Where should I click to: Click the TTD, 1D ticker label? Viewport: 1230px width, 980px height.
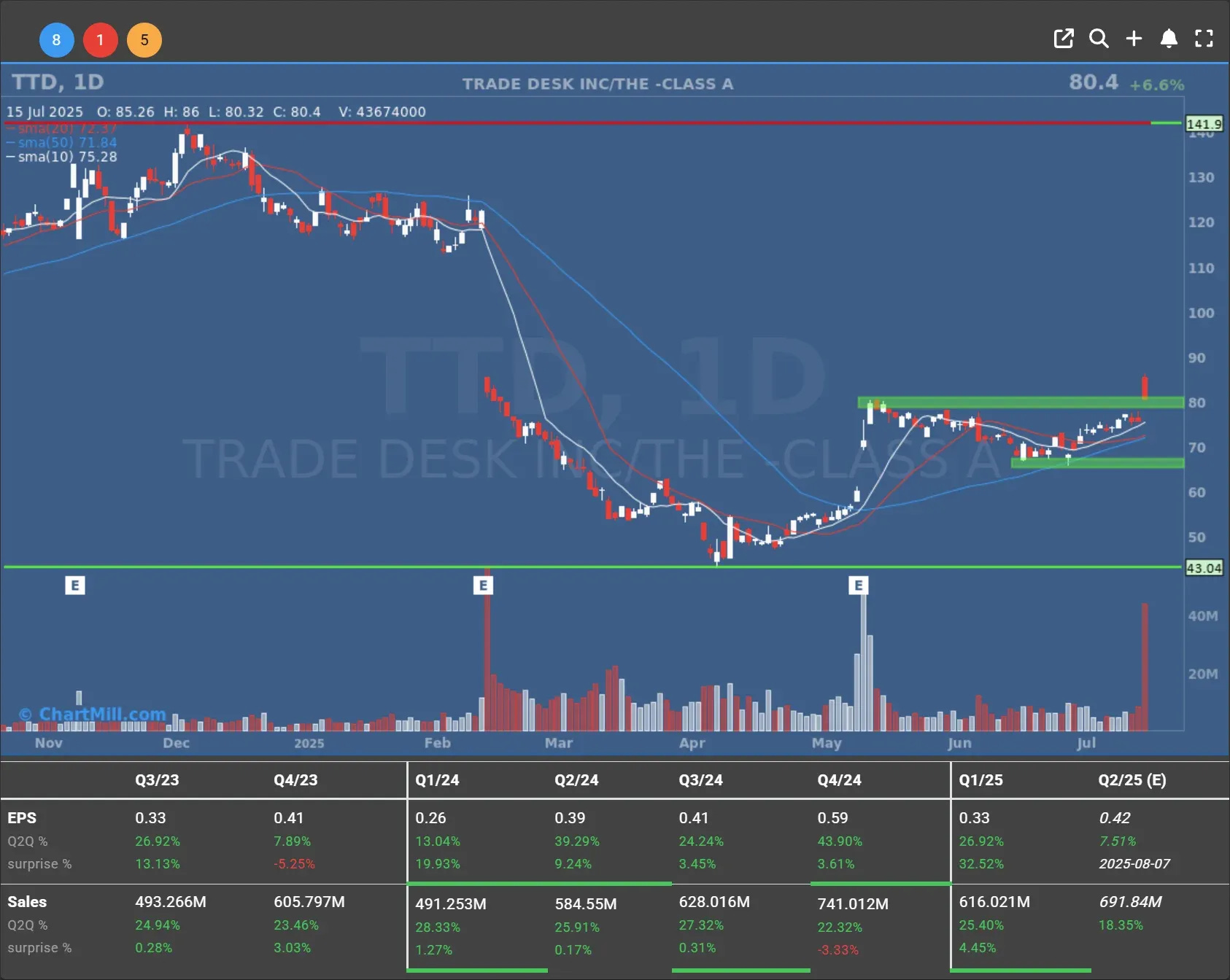[x=58, y=82]
